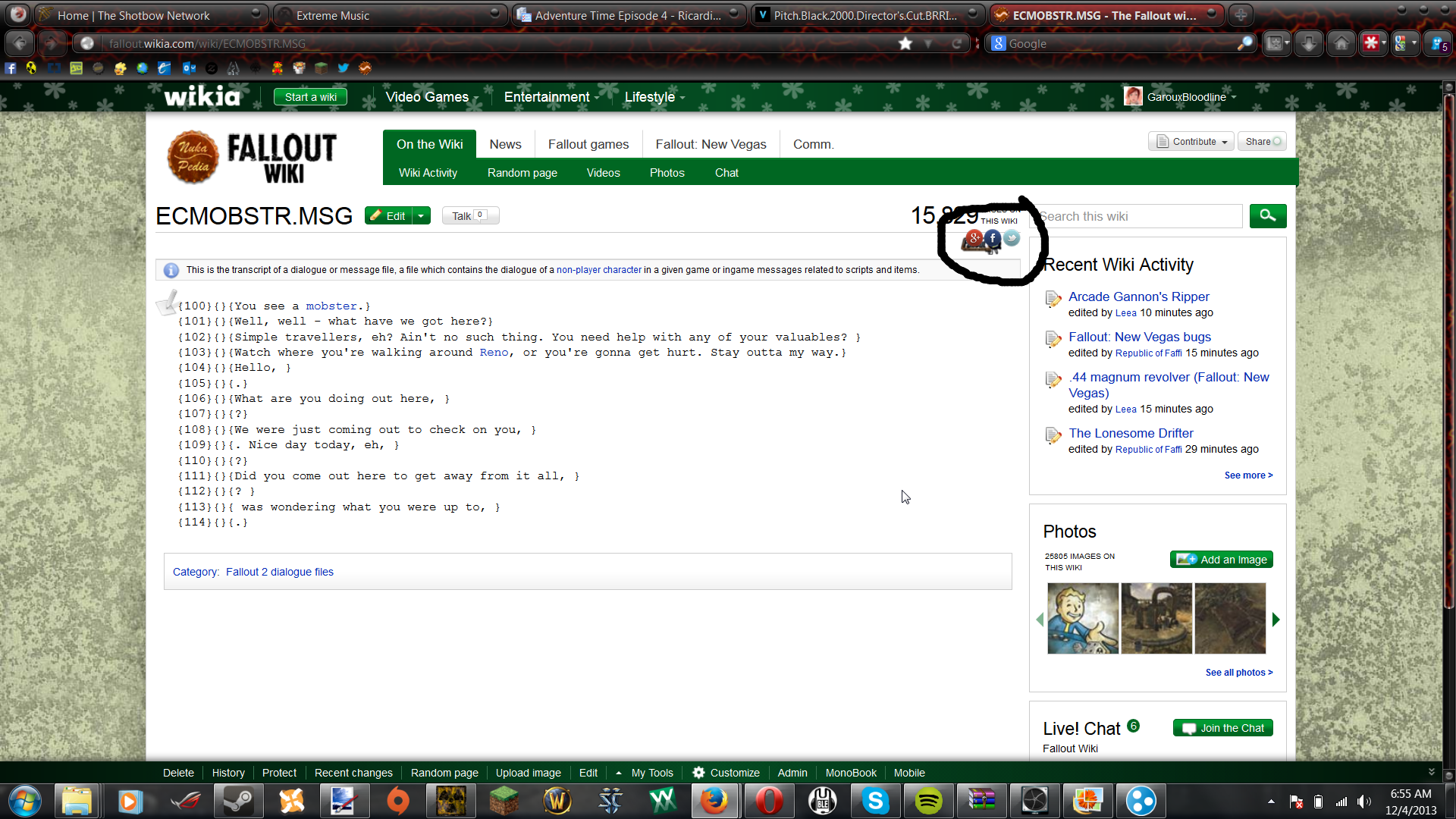Viewport: 1456px width, 819px height.
Task: Open History in the bottom toolbar
Action: (x=228, y=773)
